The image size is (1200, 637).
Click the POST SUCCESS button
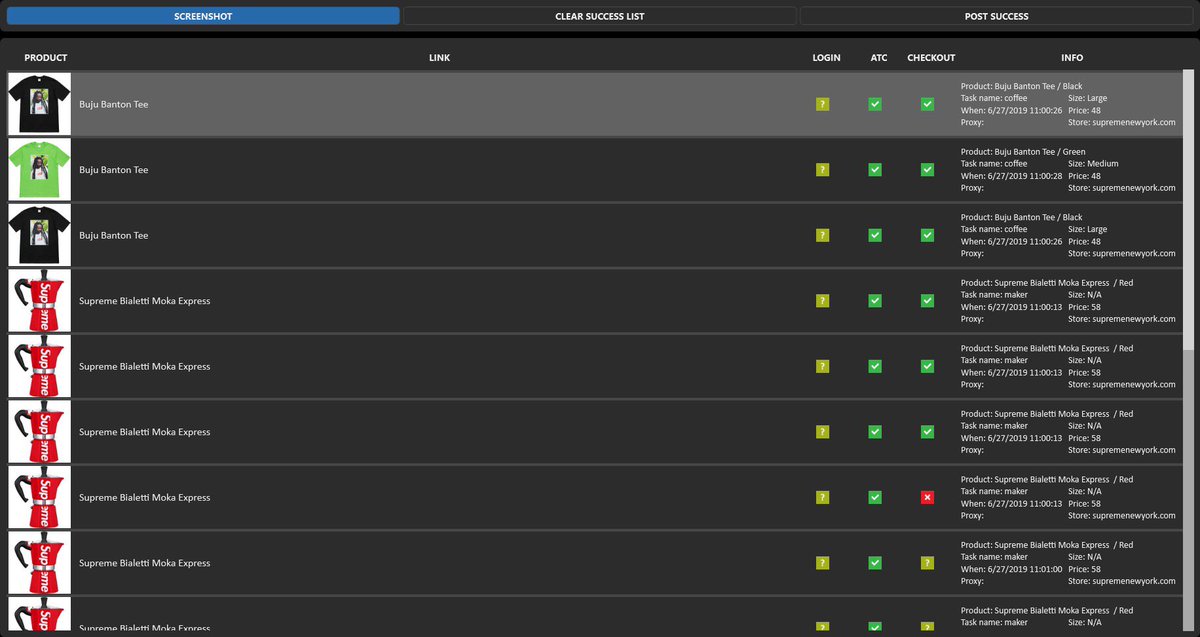[996, 16]
